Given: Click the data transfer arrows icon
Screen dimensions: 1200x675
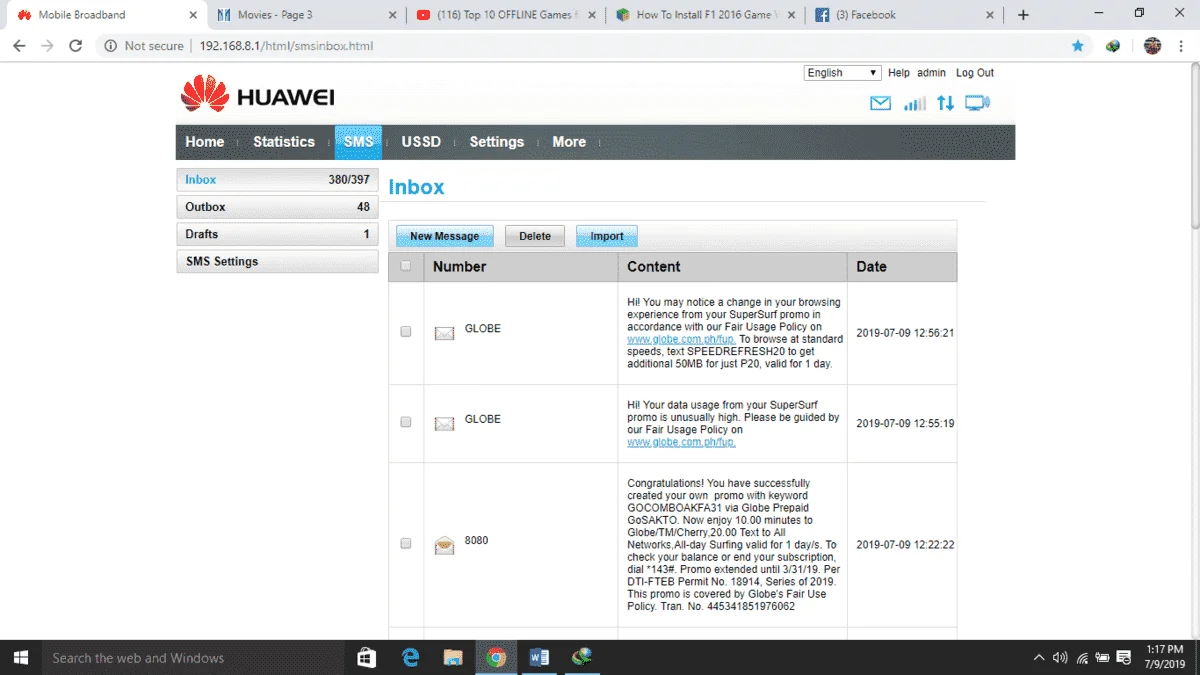Looking at the screenshot, I should point(945,103).
